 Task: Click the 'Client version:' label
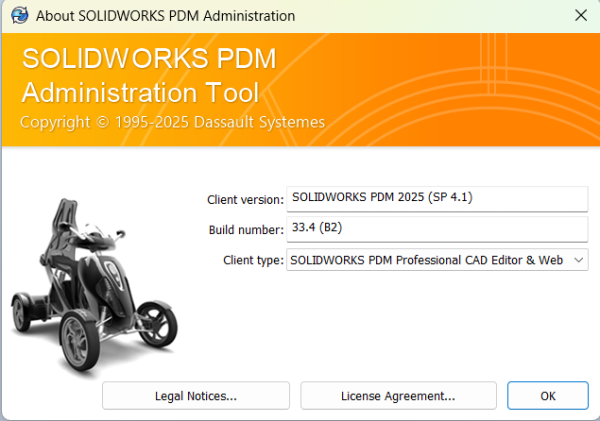pyautogui.click(x=246, y=199)
